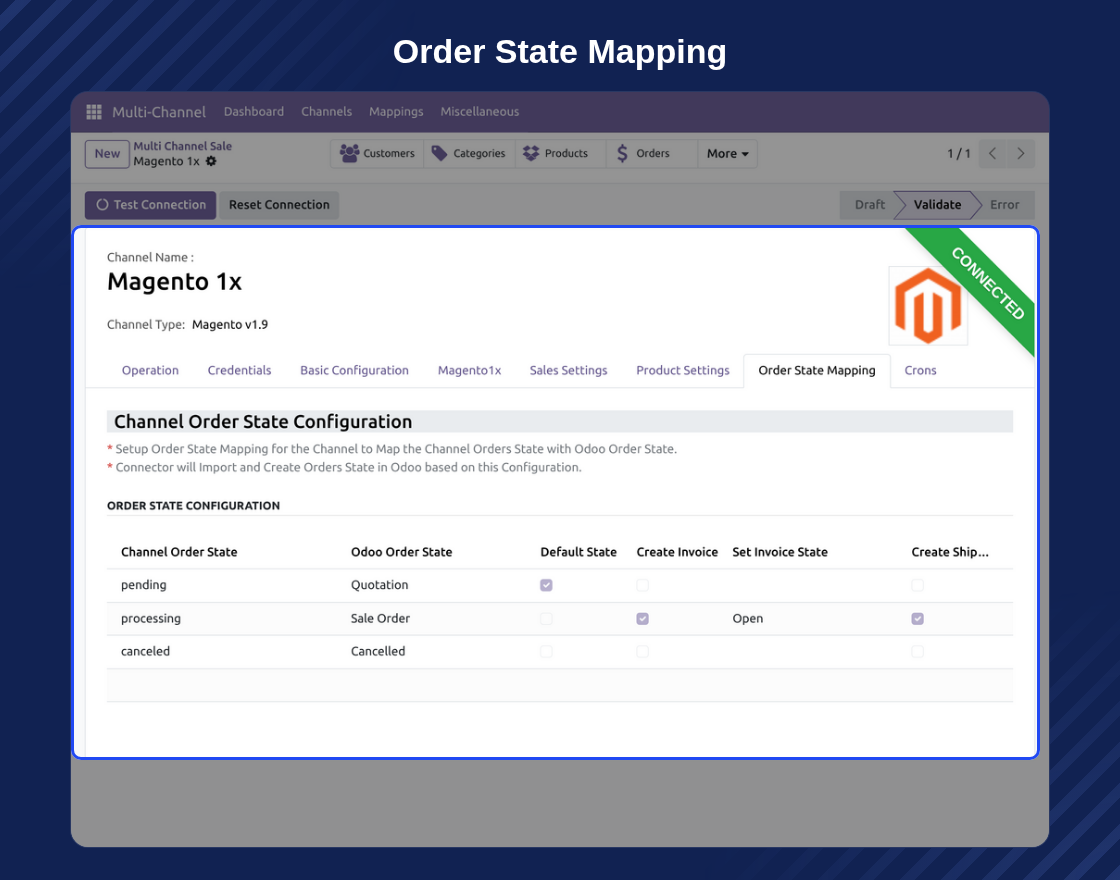Expand the More dropdown
The image size is (1120, 880).
[x=727, y=154]
